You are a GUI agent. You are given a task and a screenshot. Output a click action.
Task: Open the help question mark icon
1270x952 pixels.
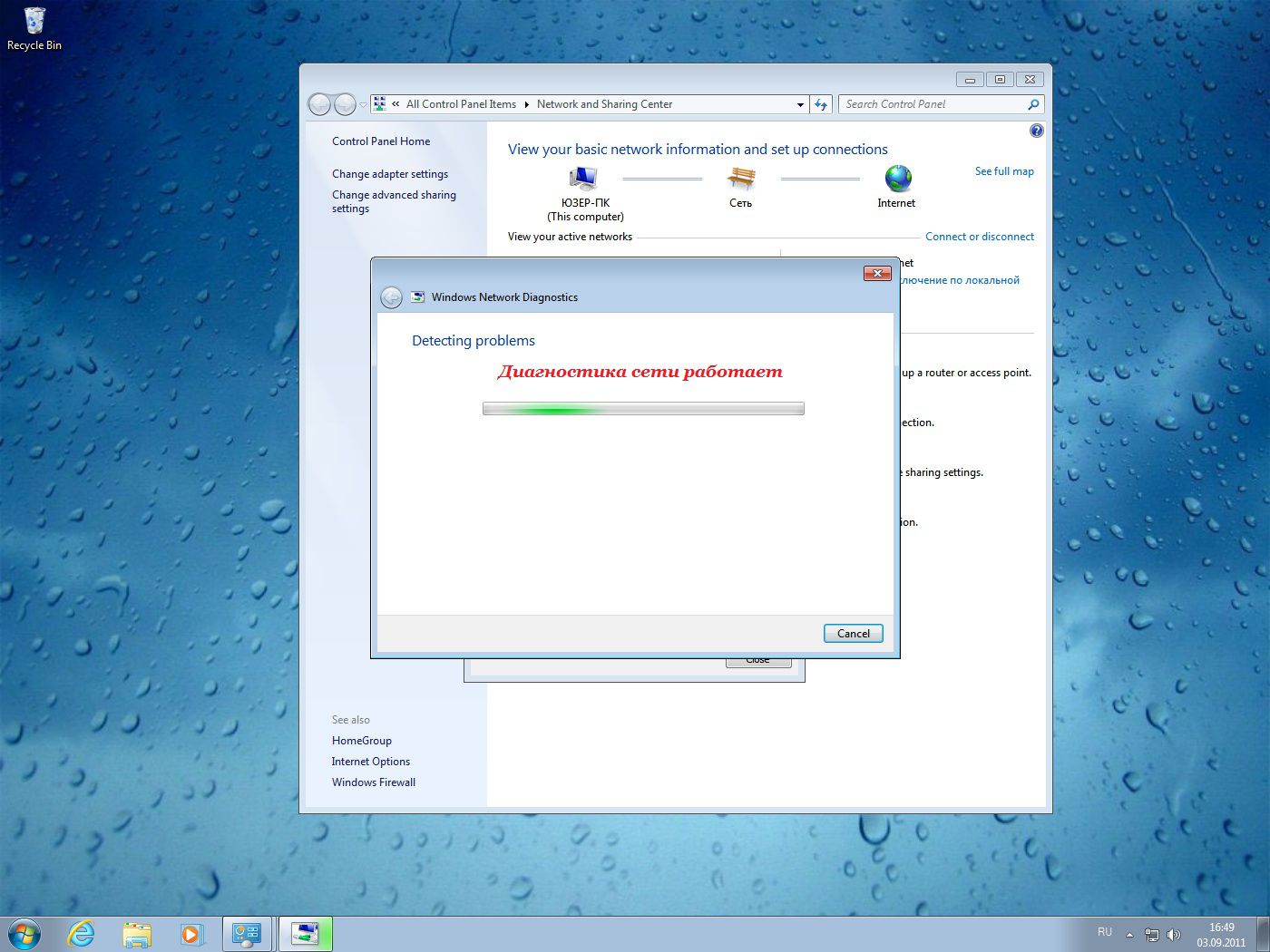[x=1037, y=131]
